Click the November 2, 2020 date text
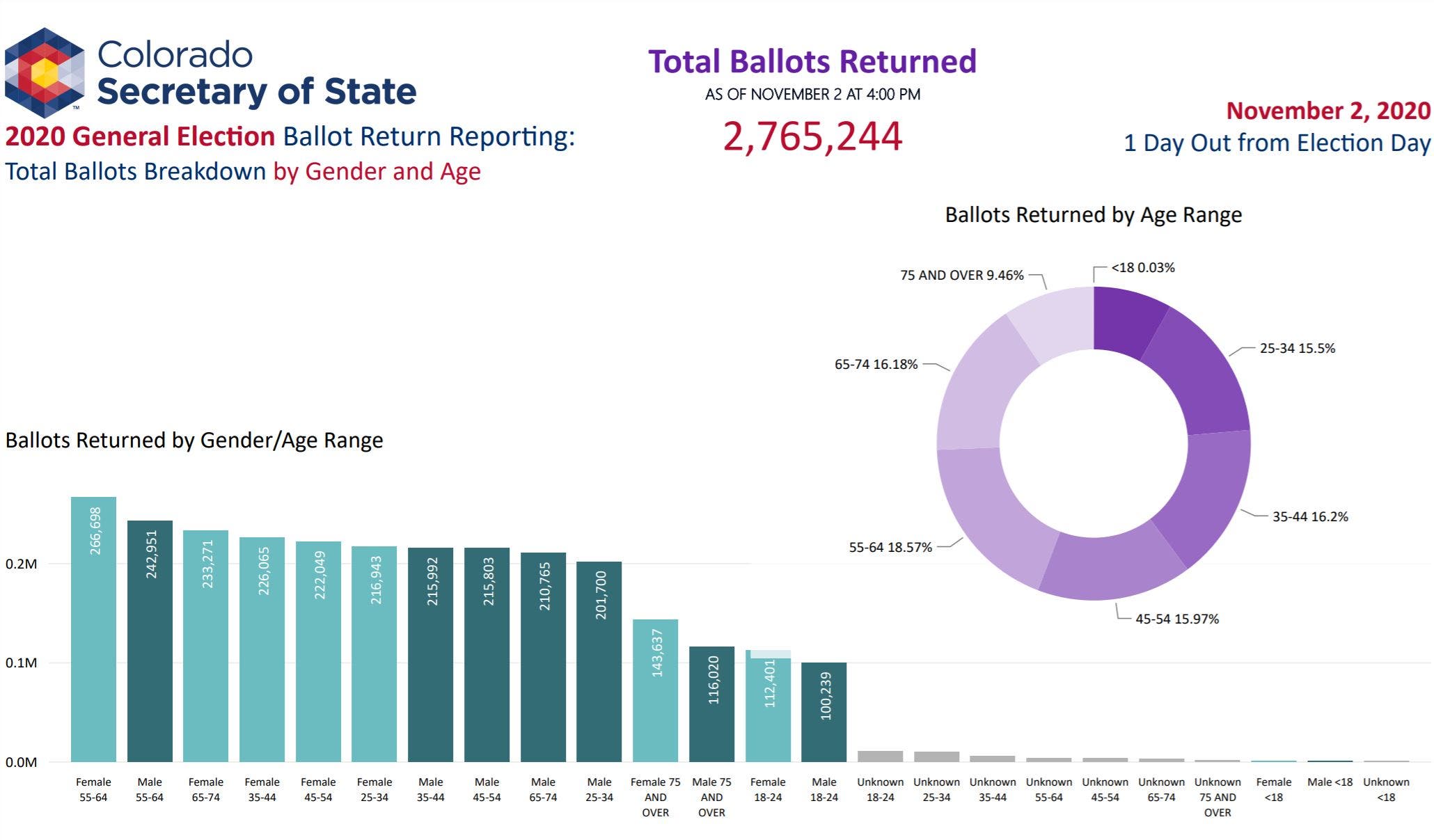This screenshot has width=1434, height=840. (x=1327, y=111)
